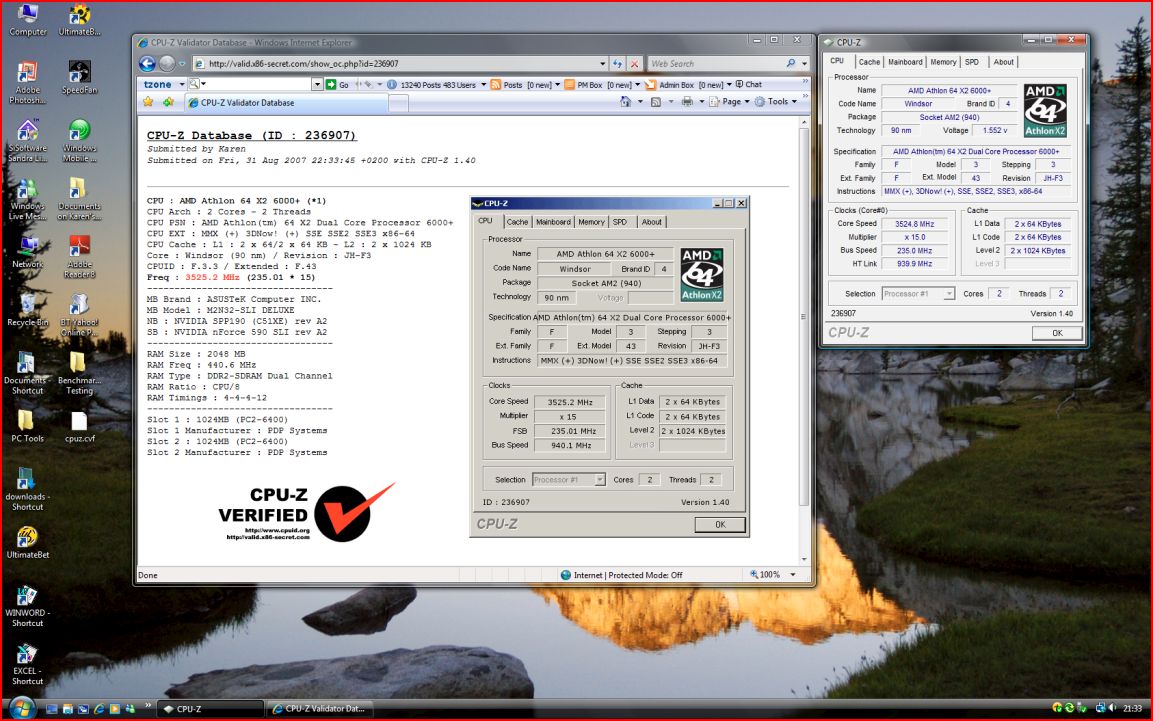
Task: Refresh the page using address bar icon
Action: (x=617, y=63)
